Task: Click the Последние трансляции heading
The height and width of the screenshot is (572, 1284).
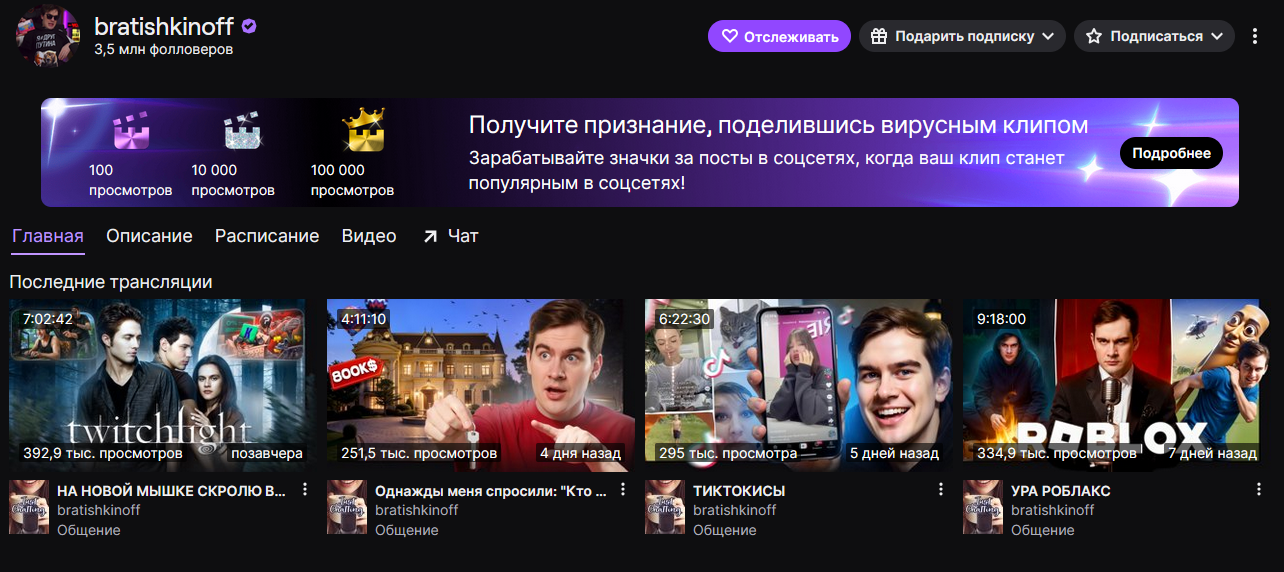Action: [x=111, y=282]
